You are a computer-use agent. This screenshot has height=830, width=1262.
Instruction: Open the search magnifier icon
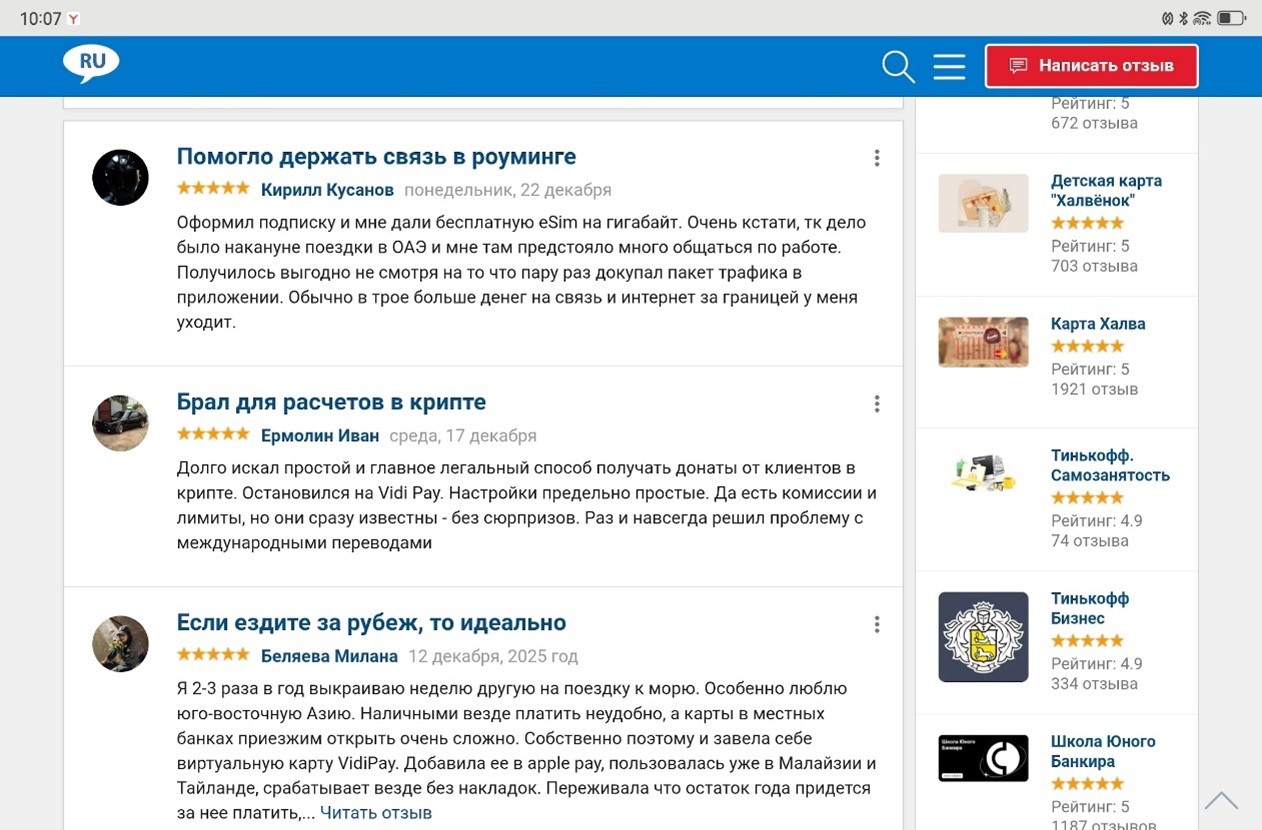(898, 67)
